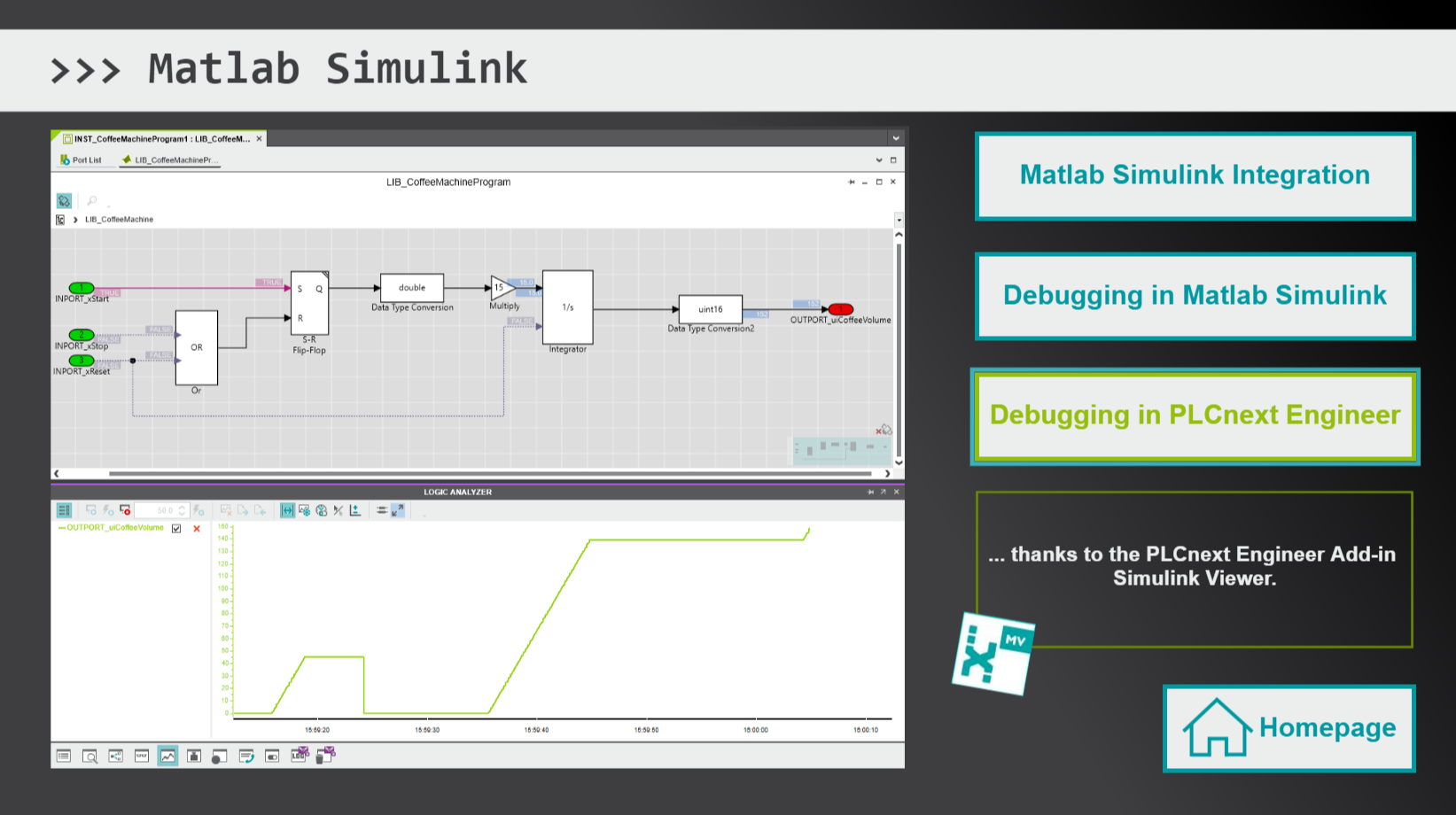
Task: Click the import recording icon
Action: pos(260,510)
